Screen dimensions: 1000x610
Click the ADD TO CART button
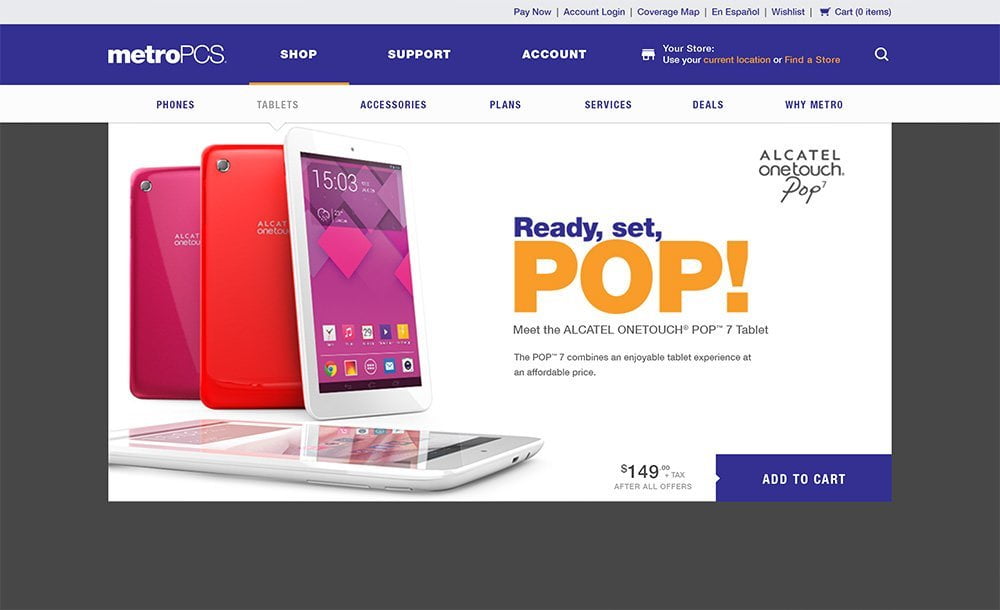point(804,478)
